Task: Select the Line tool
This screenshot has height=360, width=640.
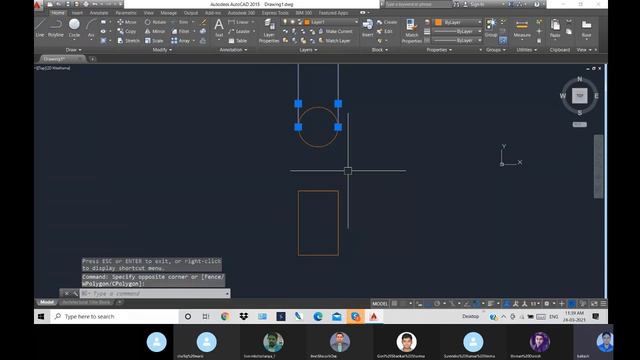Action: (x=40, y=28)
